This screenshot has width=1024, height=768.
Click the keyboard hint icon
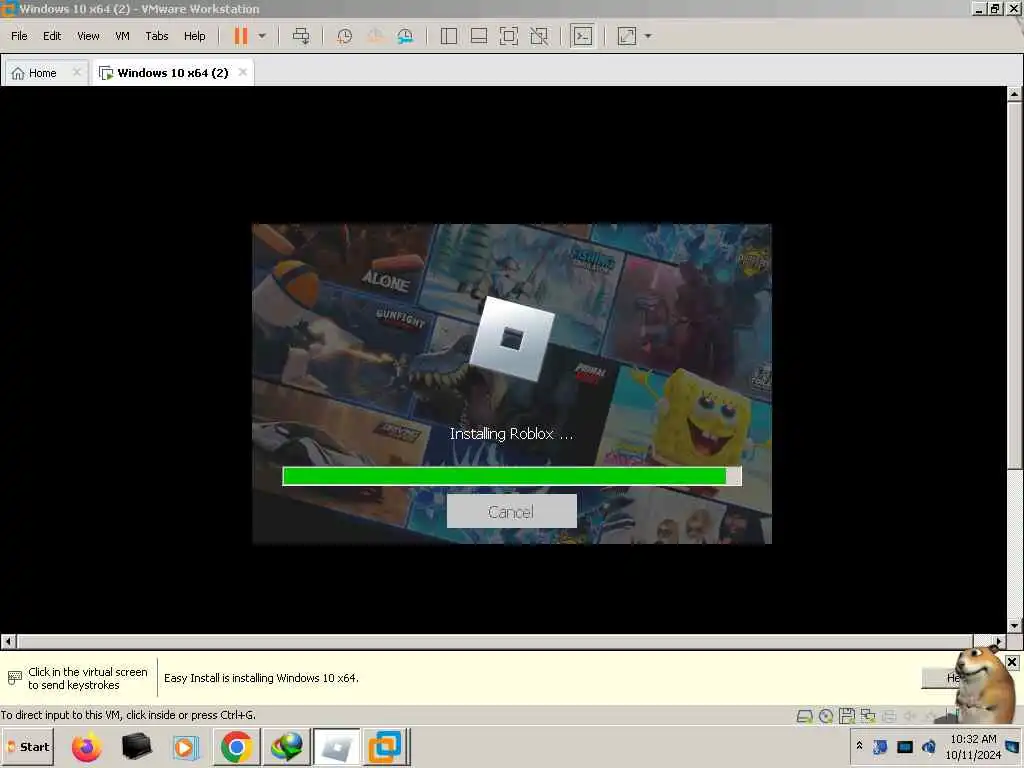[x=14, y=678]
